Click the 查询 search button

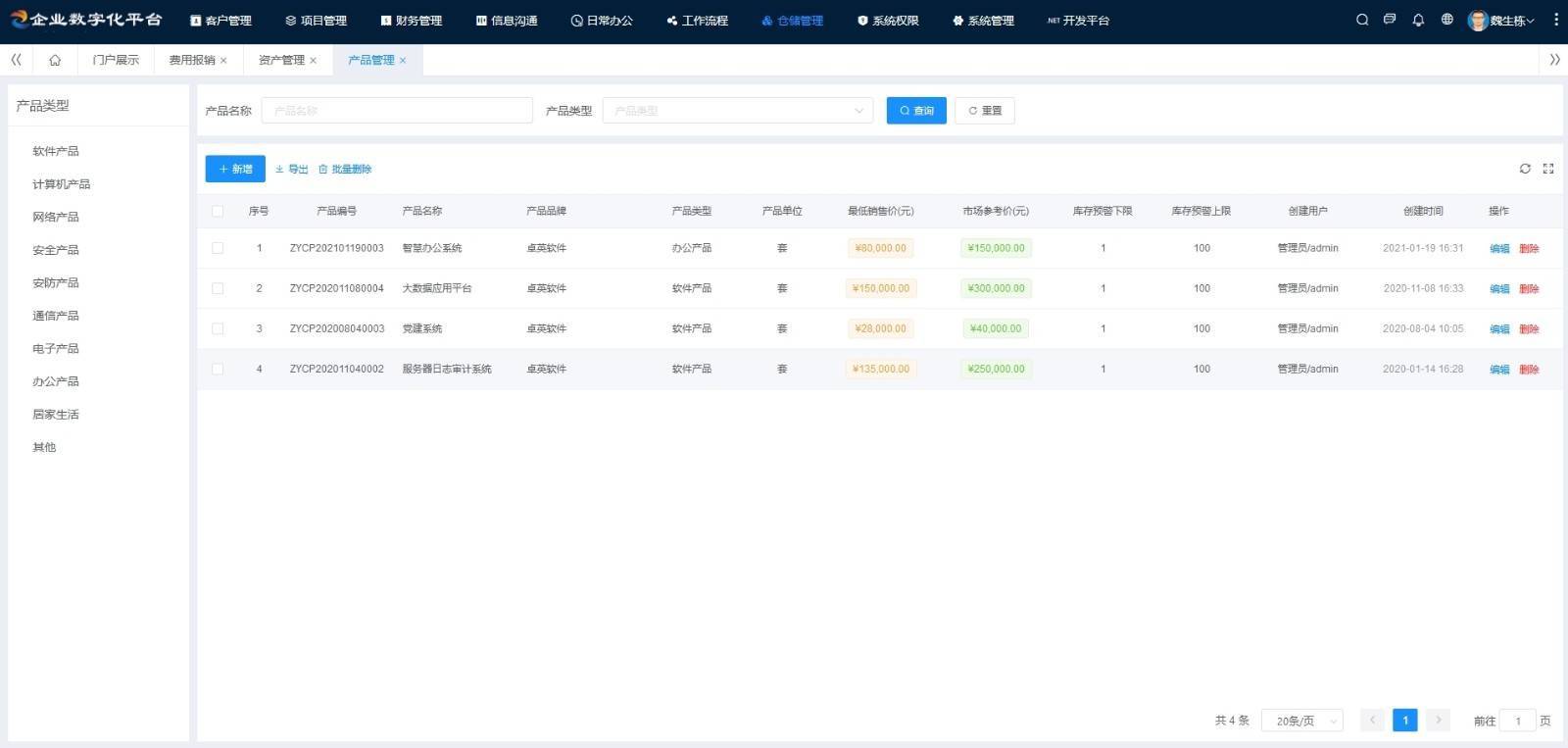coord(916,111)
